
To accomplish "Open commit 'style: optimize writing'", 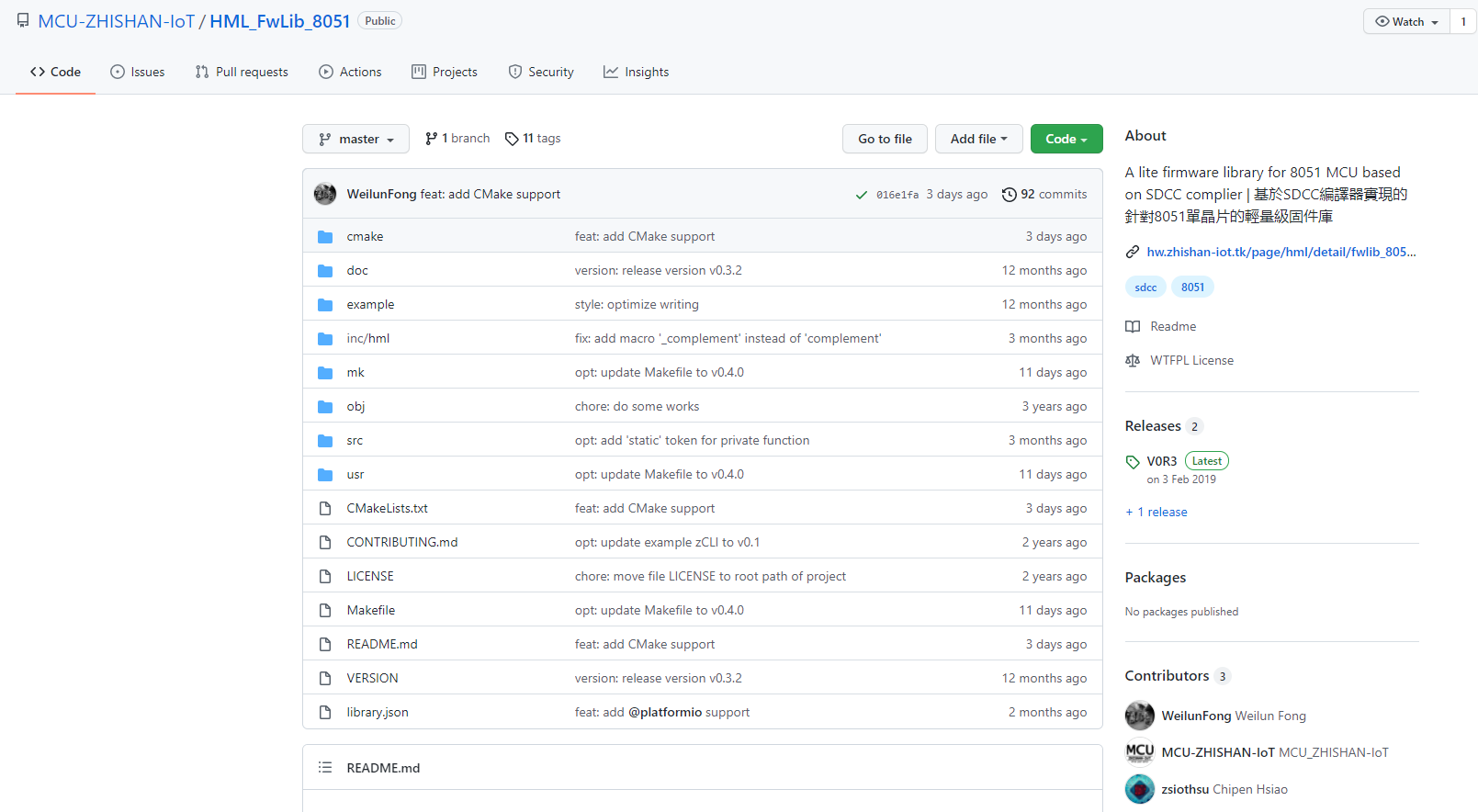I will click(x=637, y=305).
